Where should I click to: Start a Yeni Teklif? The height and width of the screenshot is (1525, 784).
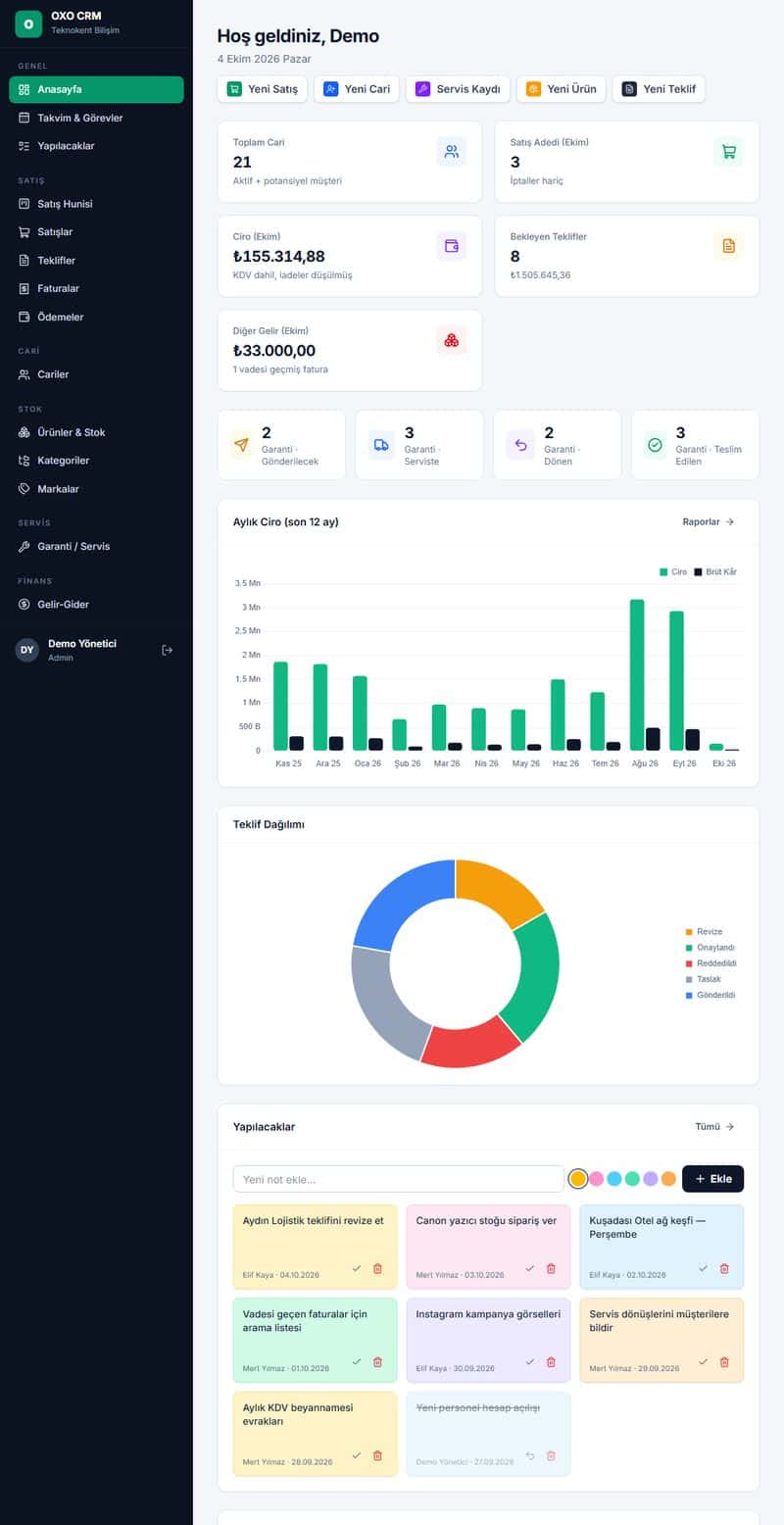coord(659,89)
